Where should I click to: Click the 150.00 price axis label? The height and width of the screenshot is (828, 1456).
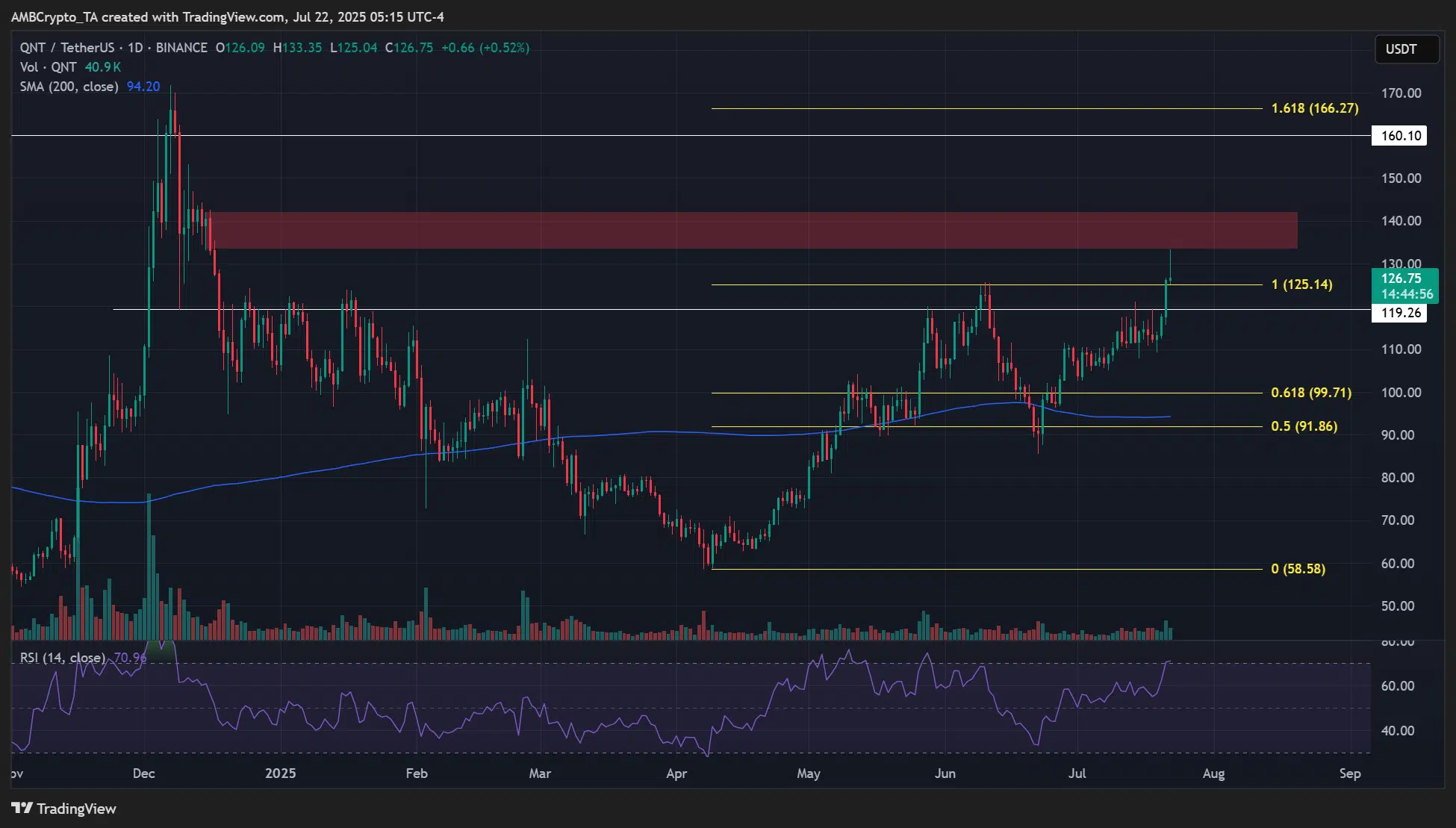pyautogui.click(x=1401, y=178)
